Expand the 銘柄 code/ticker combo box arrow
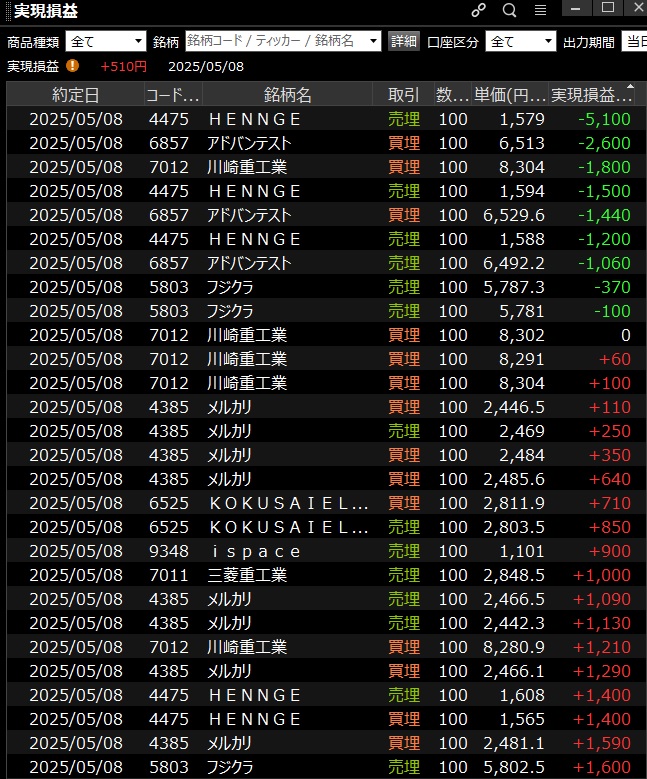 373,41
